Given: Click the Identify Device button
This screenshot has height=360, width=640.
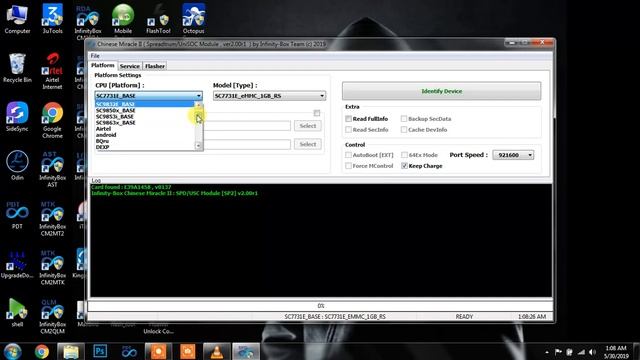Looking at the screenshot, I should (442, 91).
